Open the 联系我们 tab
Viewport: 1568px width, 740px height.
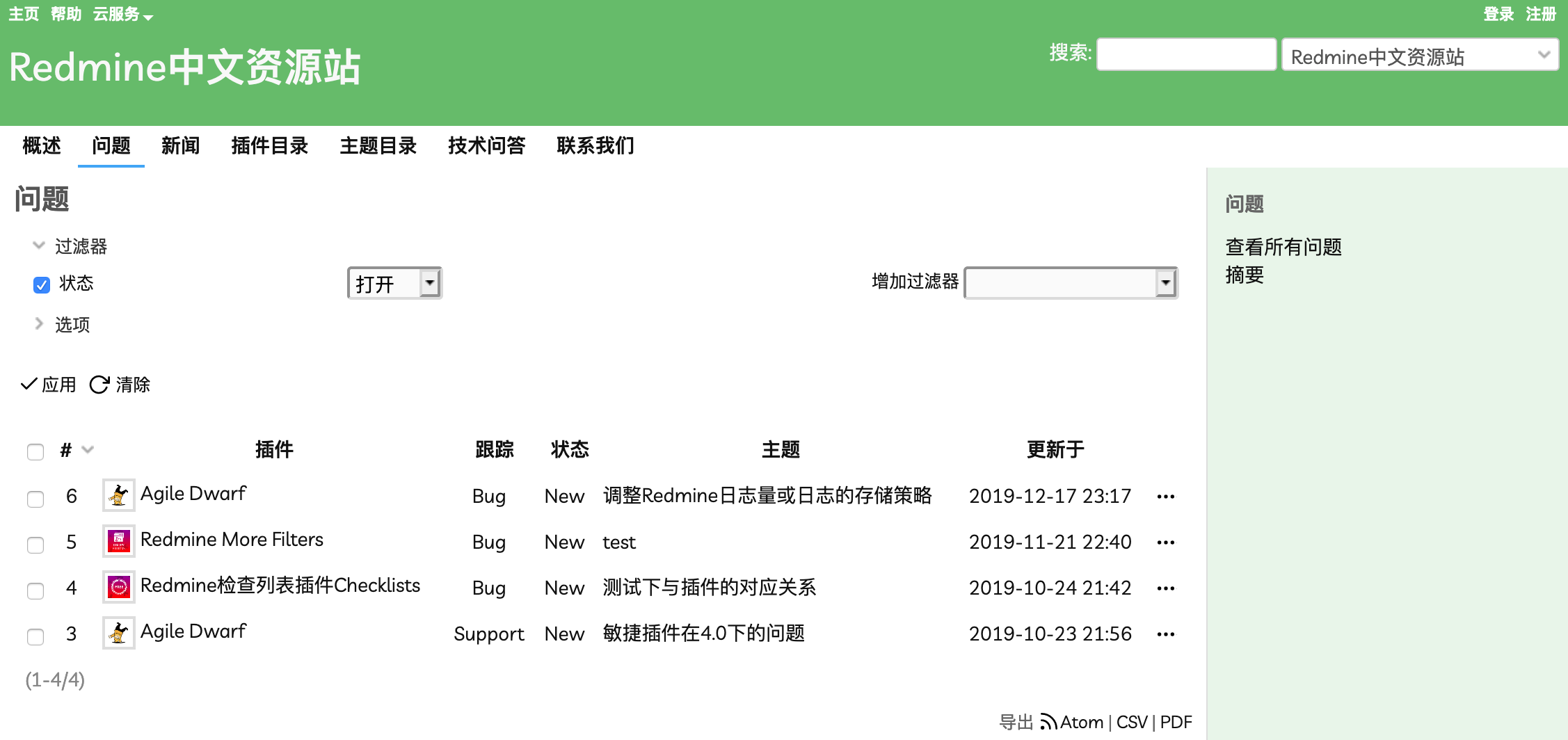(595, 145)
